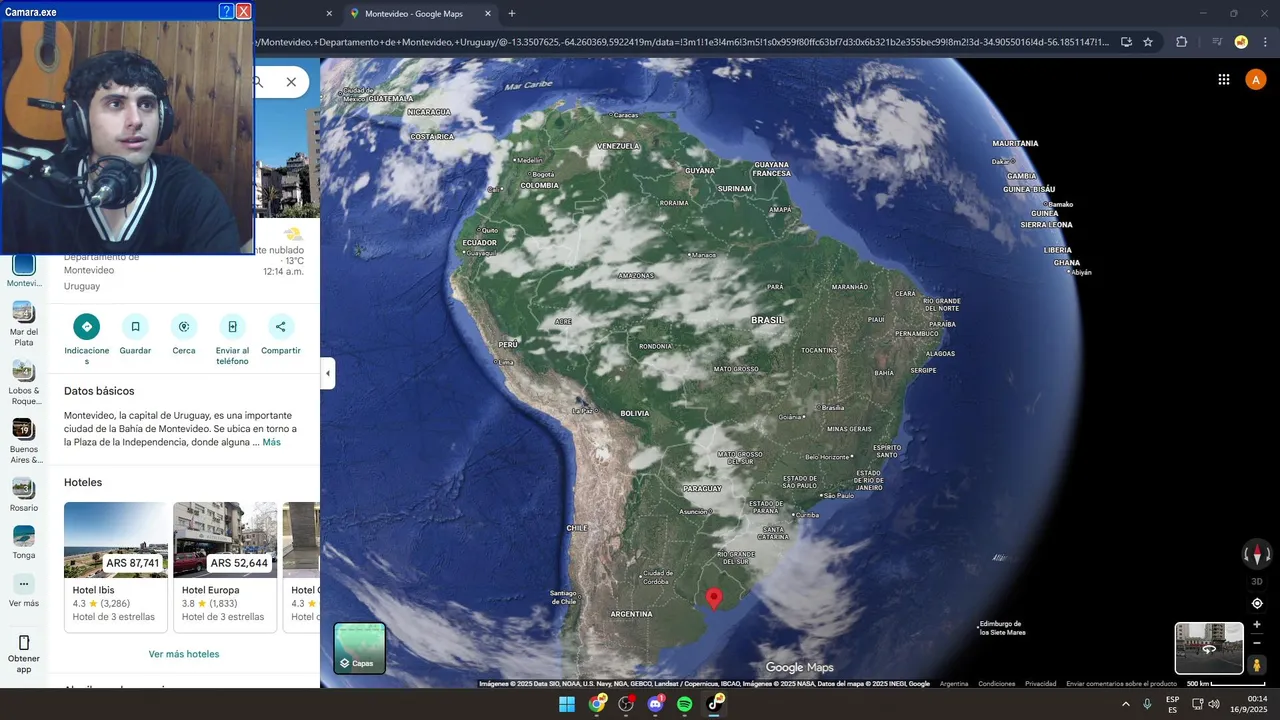The height and width of the screenshot is (720, 1280).
Task: Click the Privacidad footer link
Action: (x=1040, y=684)
